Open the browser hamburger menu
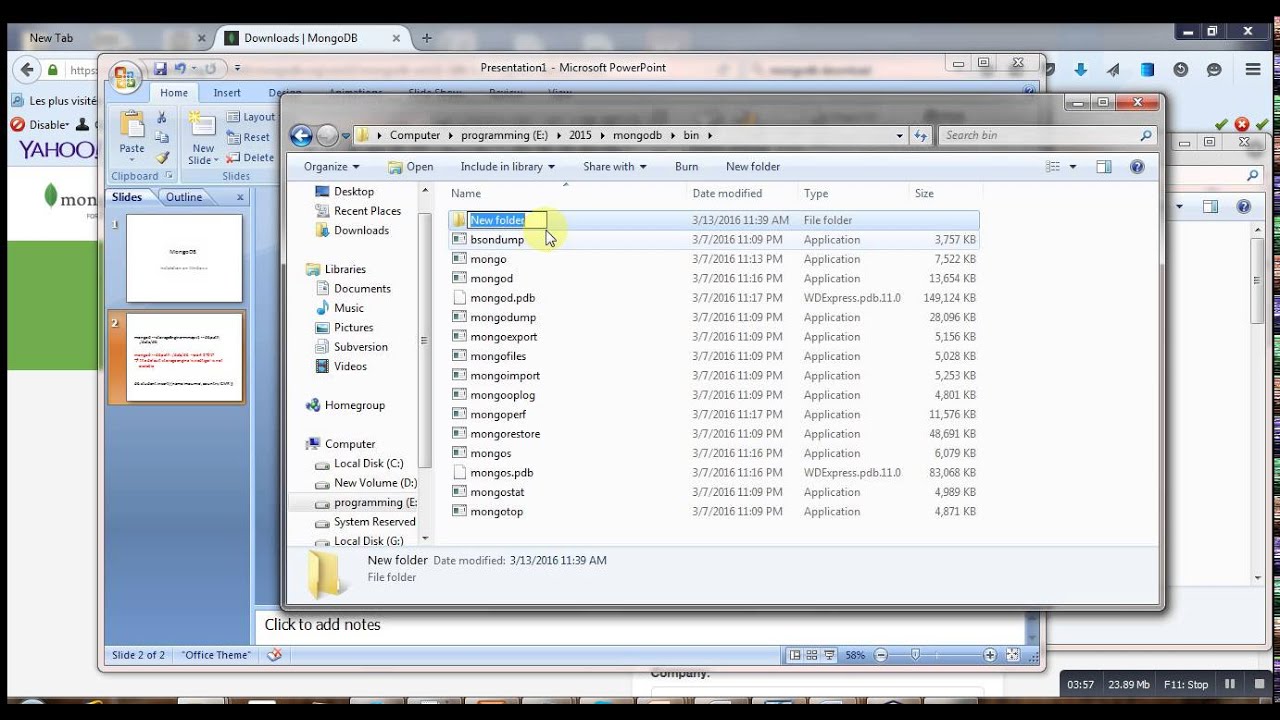1280x720 pixels. 1253,70
